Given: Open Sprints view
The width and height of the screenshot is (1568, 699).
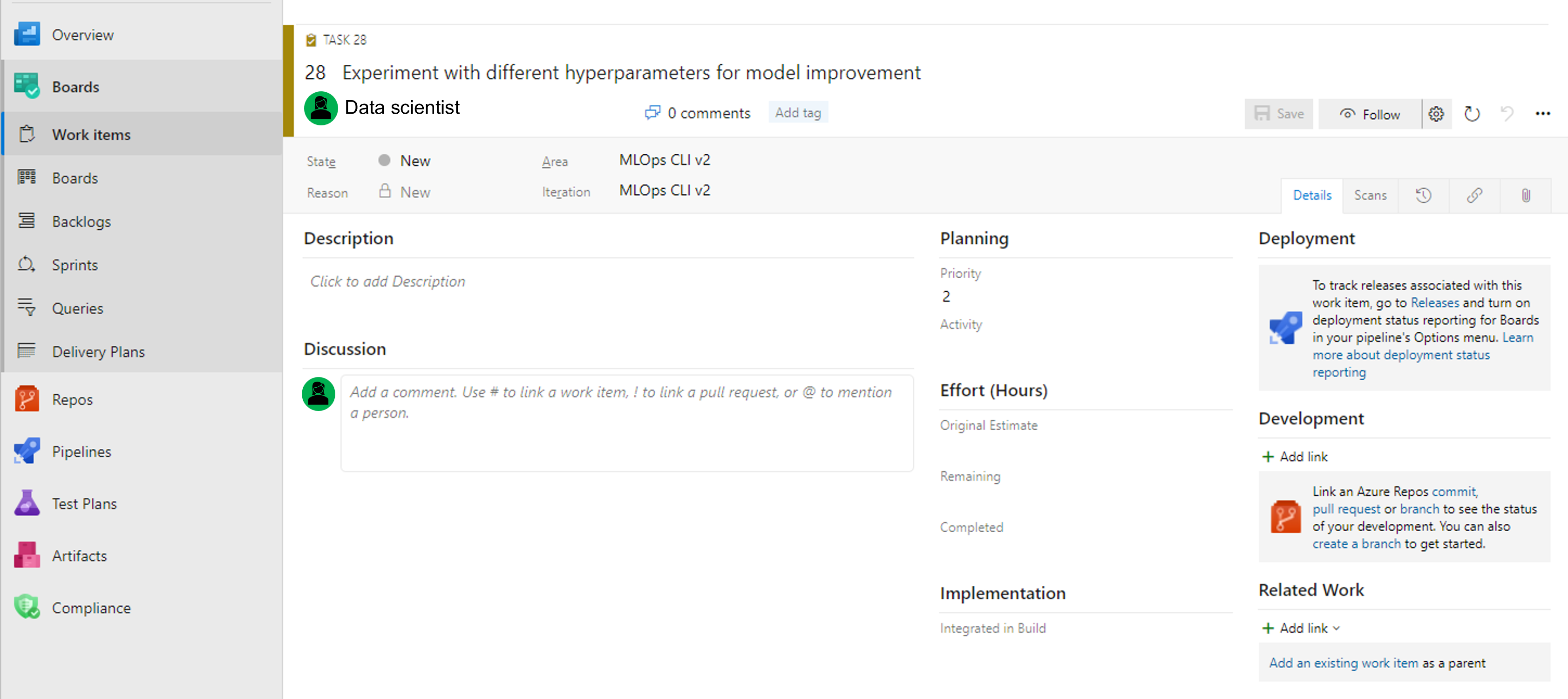Looking at the screenshot, I should tap(76, 264).
